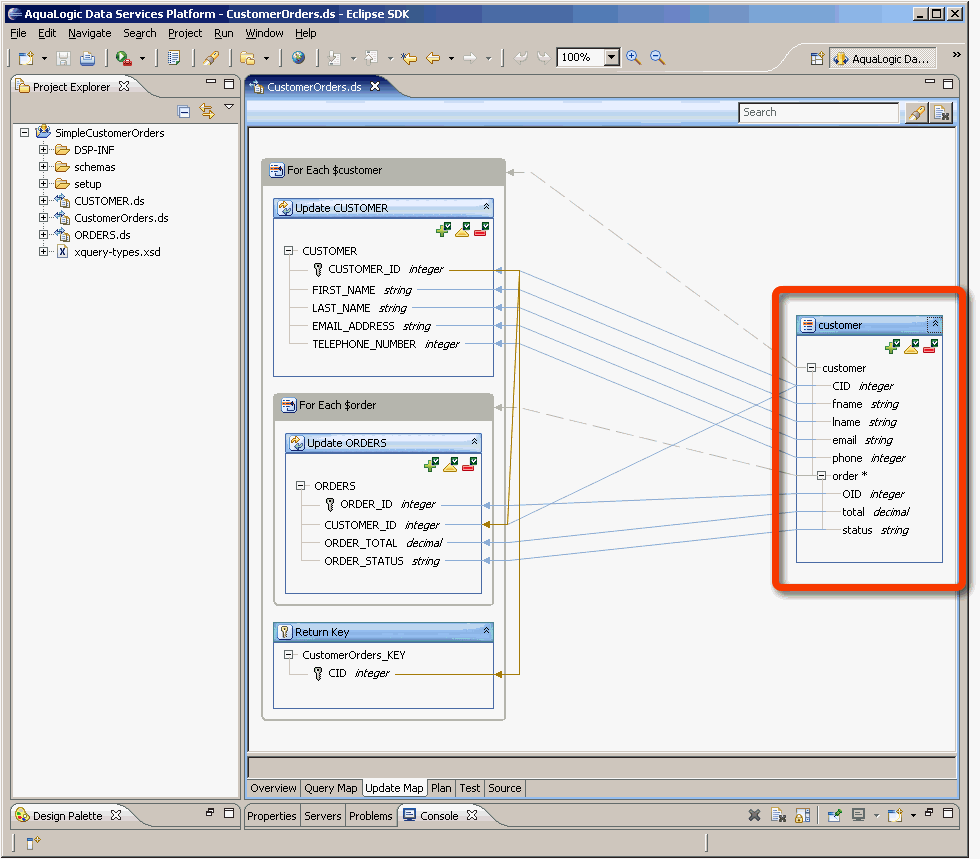Click the Open Console icon
Screen dimensions: 980x859
(895, 815)
